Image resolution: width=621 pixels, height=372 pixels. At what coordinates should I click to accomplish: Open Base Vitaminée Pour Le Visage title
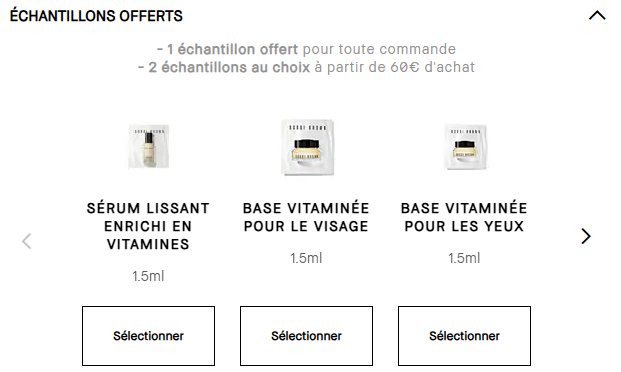point(306,217)
